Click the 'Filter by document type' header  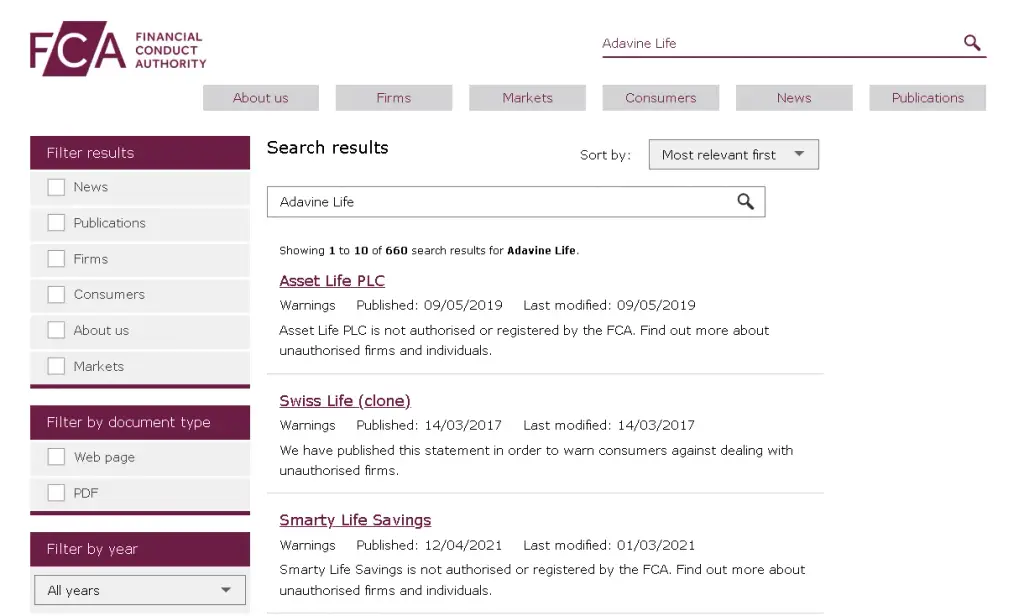tap(140, 422)
